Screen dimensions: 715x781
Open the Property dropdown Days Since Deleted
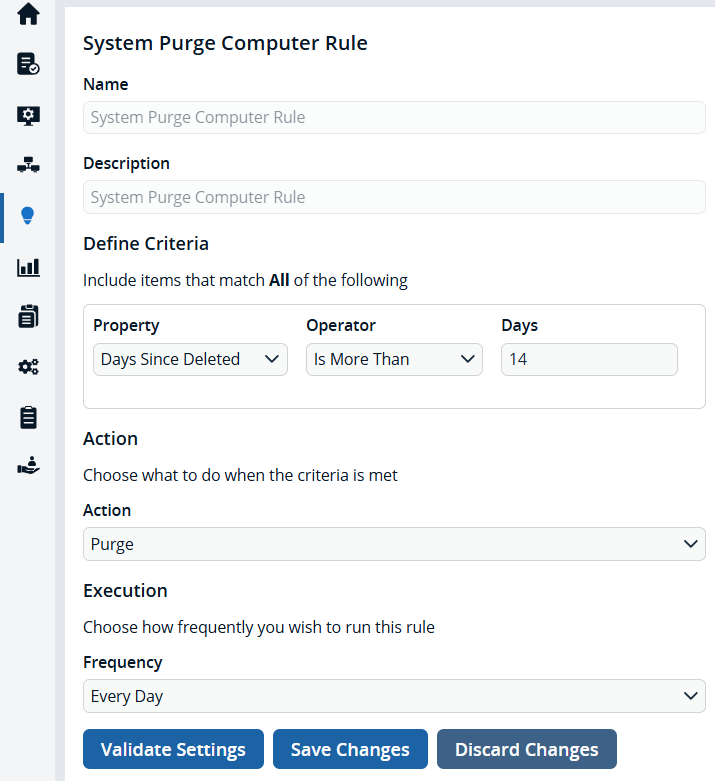(190, 359)
